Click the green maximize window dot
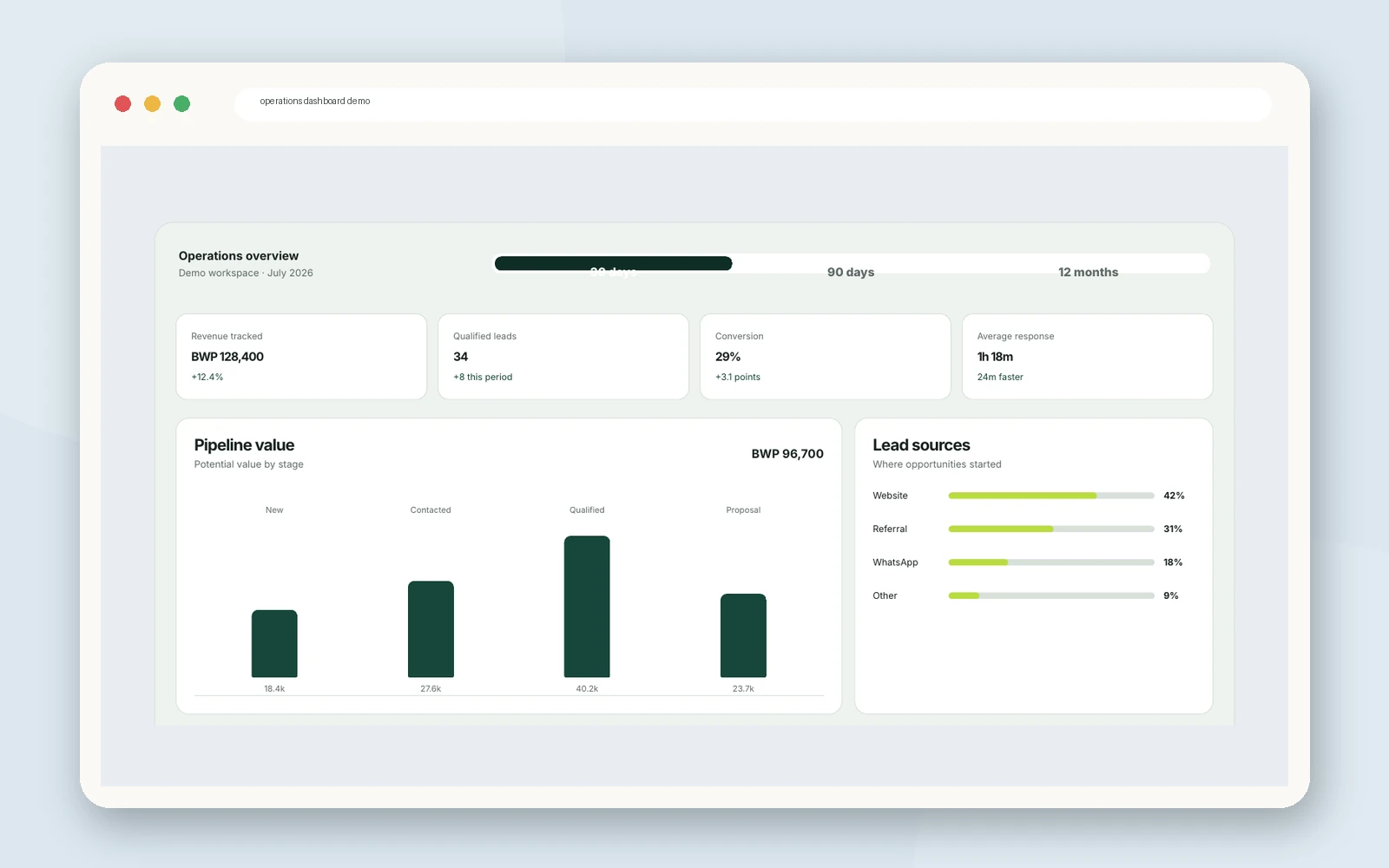This screenshot has width=1389, height=868. pos(182,104)
